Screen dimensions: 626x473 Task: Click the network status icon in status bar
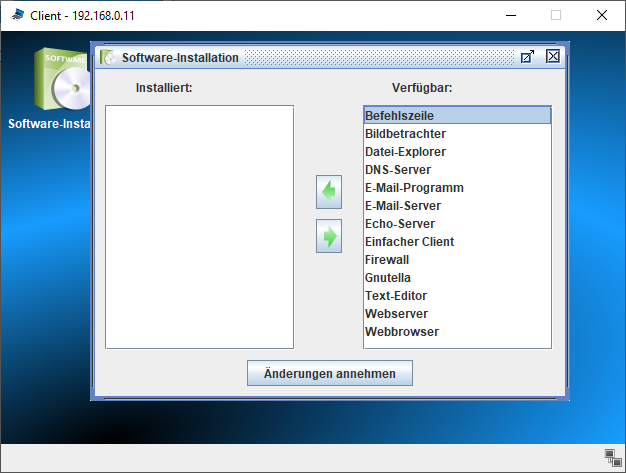(613, 457)
